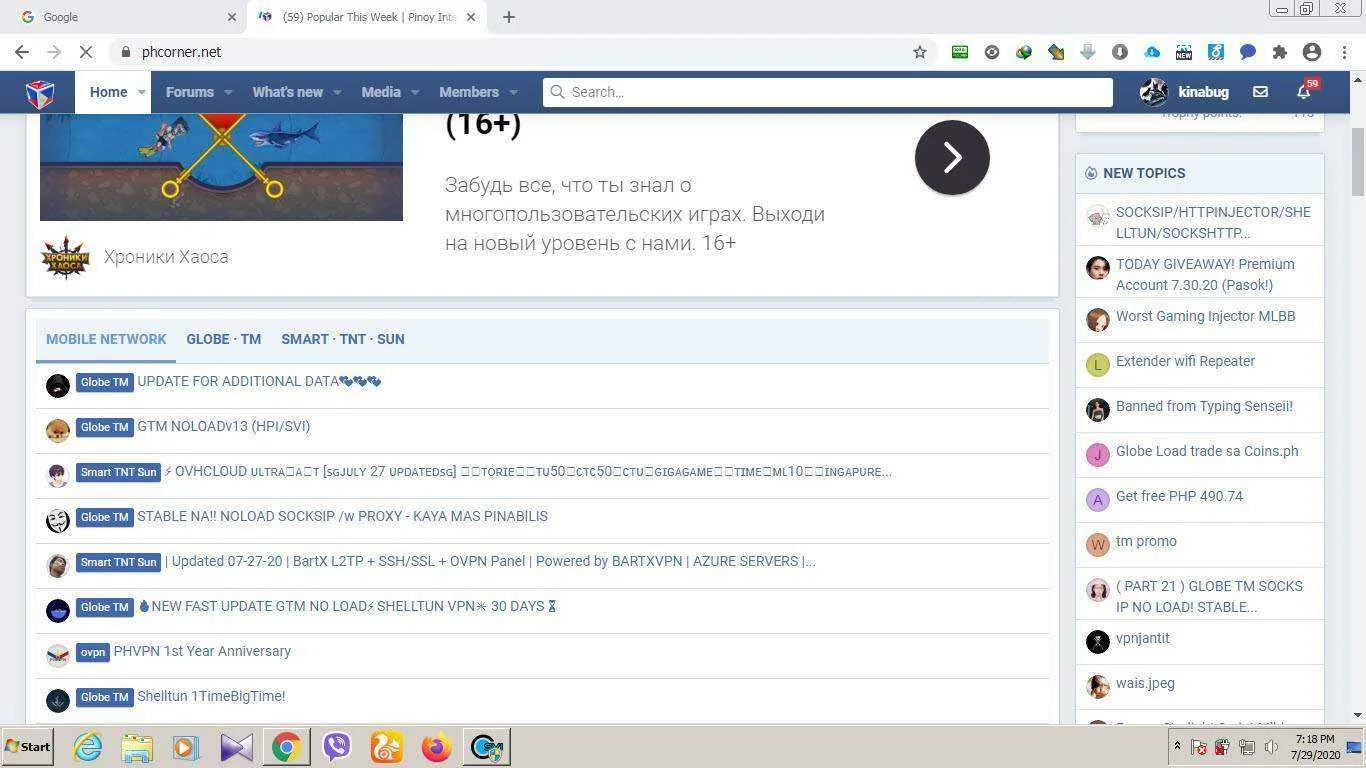1366x768 pixels.
Task: Open new topic Get free PHP 490.74
Action: click(1179, 496)
